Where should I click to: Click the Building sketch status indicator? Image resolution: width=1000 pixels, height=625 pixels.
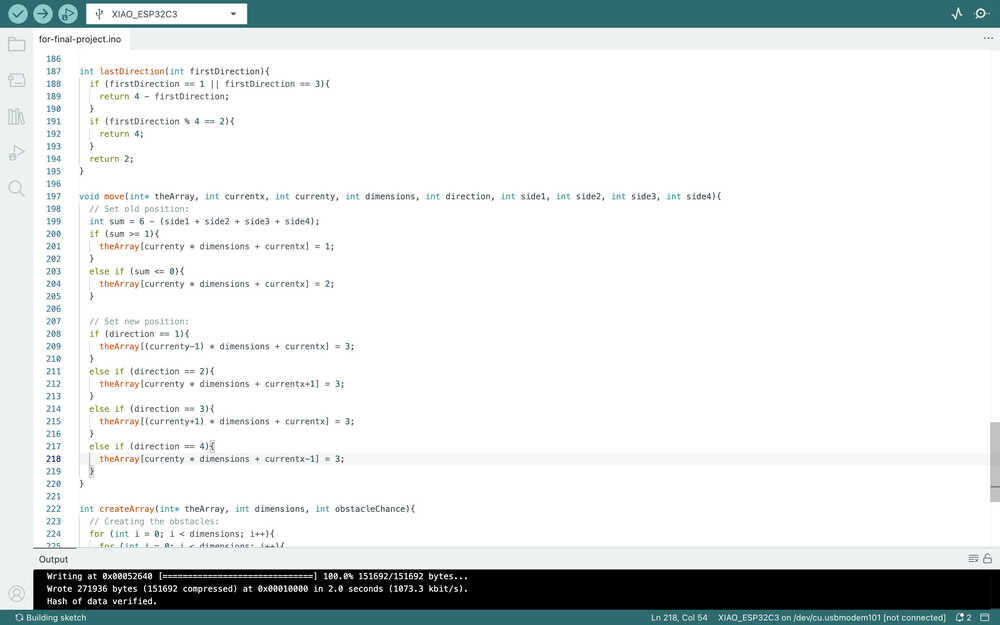coord(50,617)
